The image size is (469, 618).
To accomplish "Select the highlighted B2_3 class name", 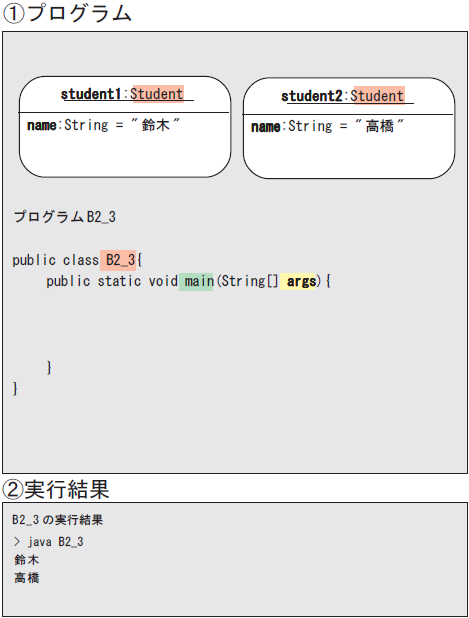I will coord(118,260).
